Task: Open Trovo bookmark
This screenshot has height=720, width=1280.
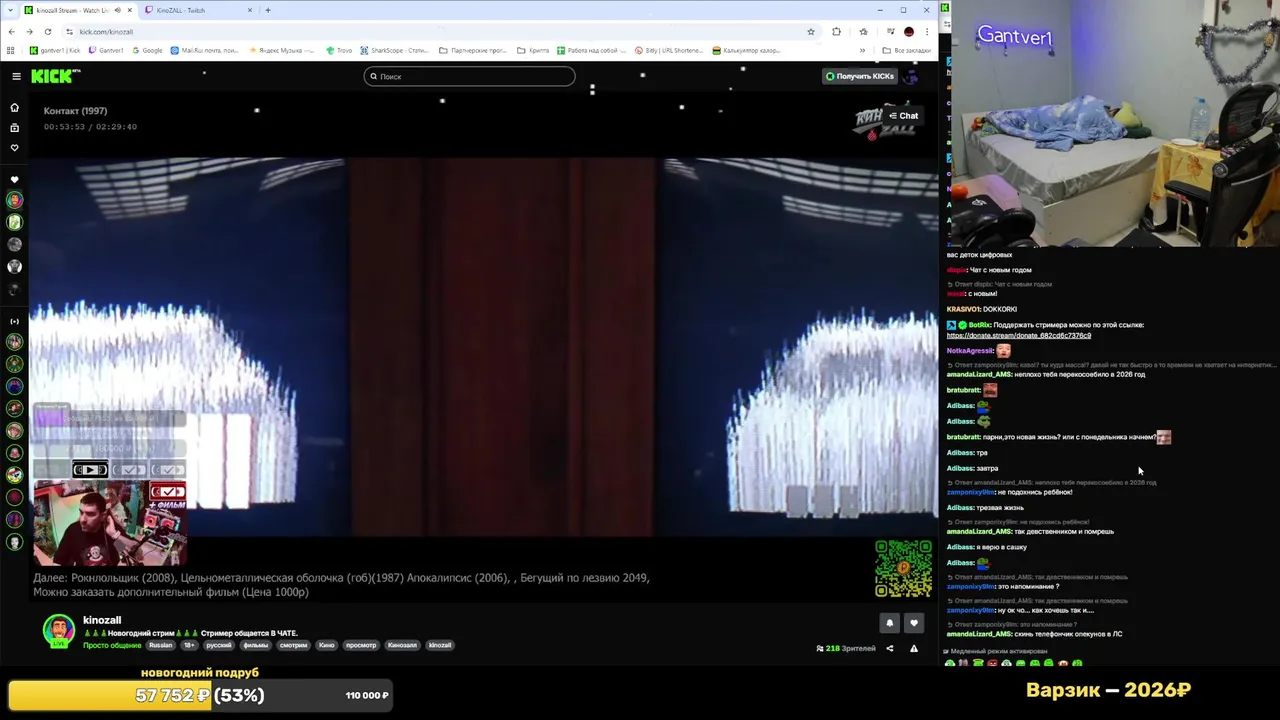Action: pos(339,50)
